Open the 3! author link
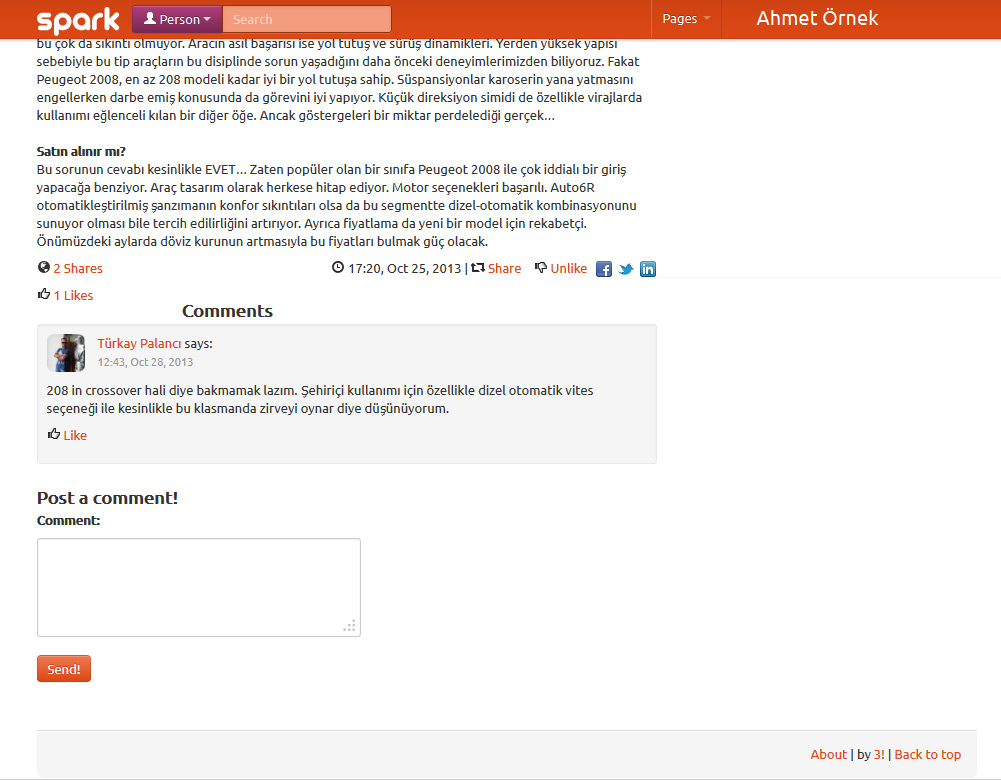 (879, 754)
